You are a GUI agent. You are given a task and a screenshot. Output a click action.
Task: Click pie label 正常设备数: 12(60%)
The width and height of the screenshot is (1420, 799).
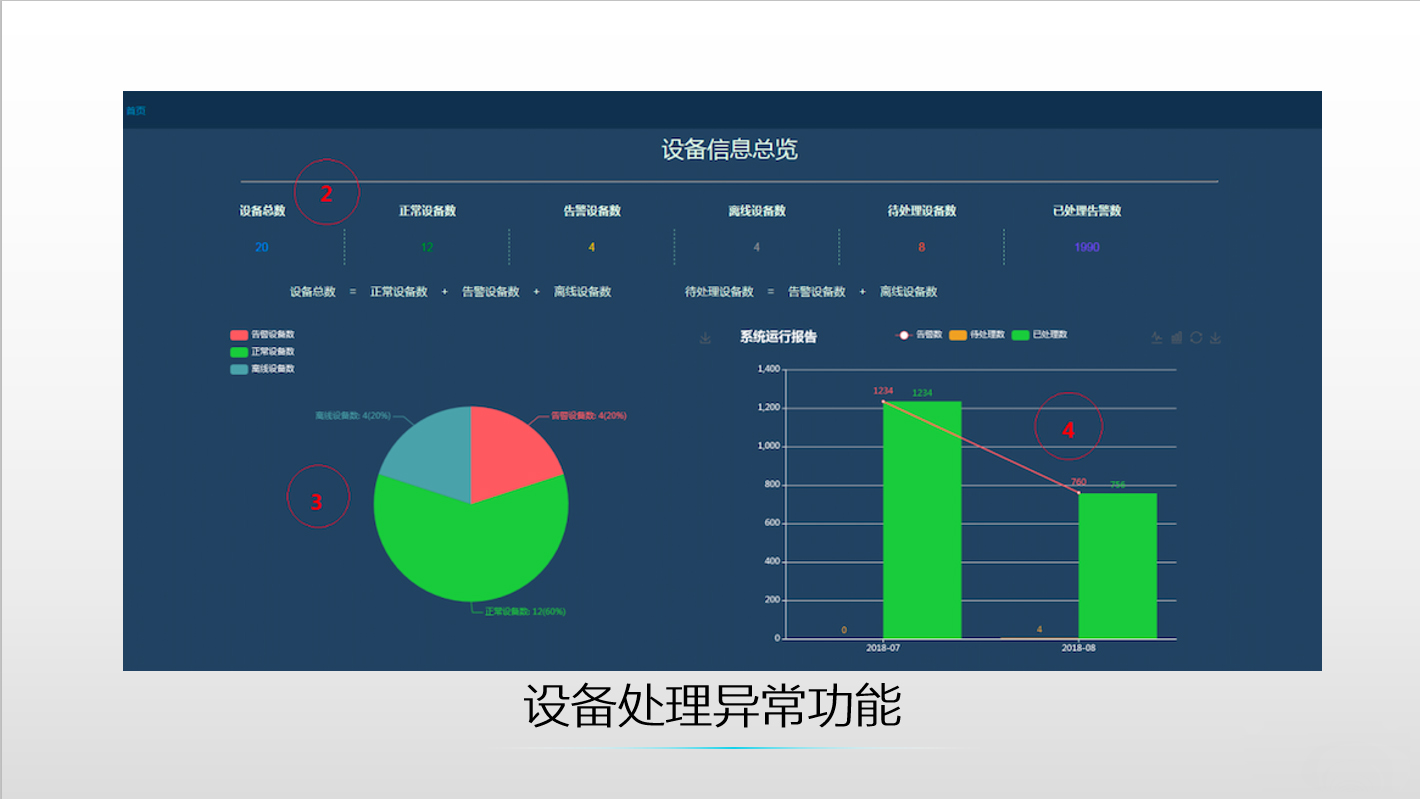(x=525, y=611)
